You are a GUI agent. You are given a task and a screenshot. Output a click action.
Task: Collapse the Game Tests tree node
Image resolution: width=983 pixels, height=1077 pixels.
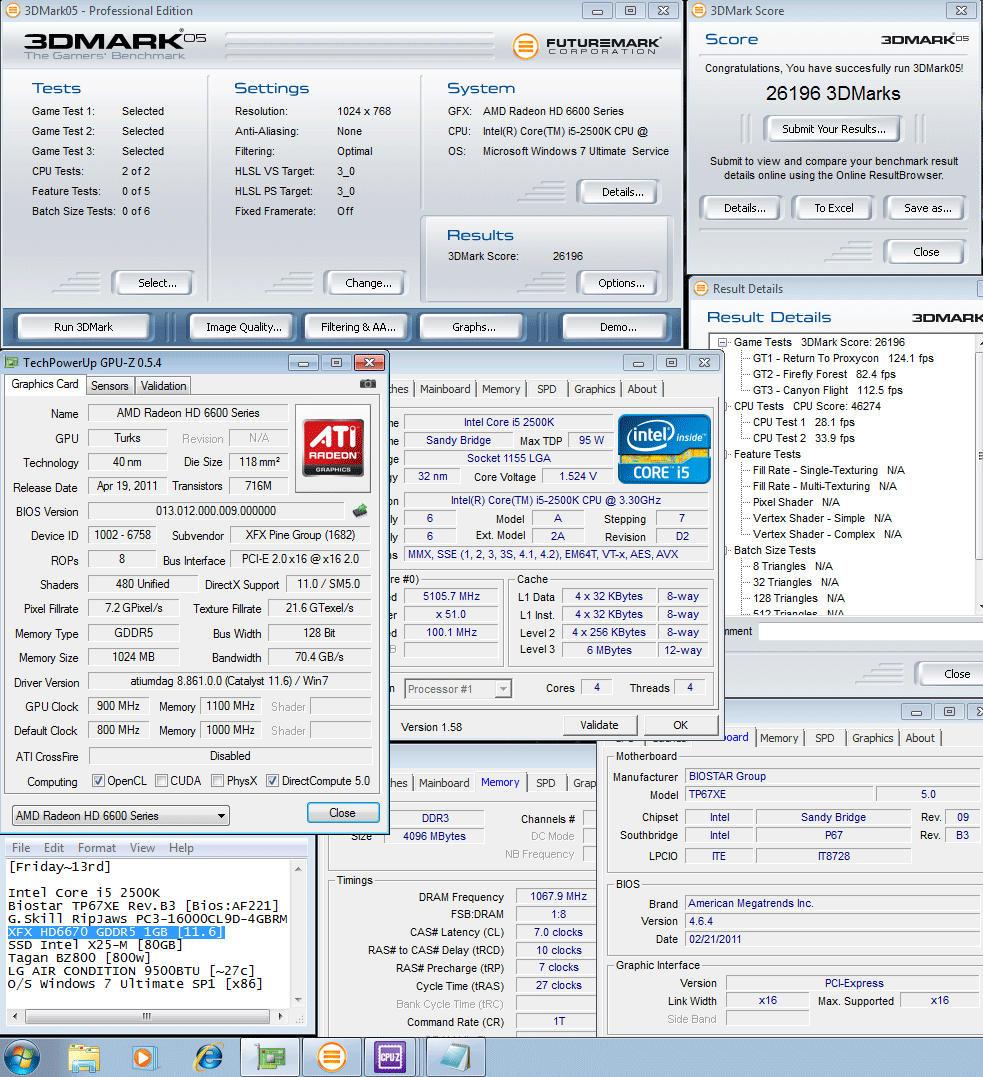[x=722, y=342]
